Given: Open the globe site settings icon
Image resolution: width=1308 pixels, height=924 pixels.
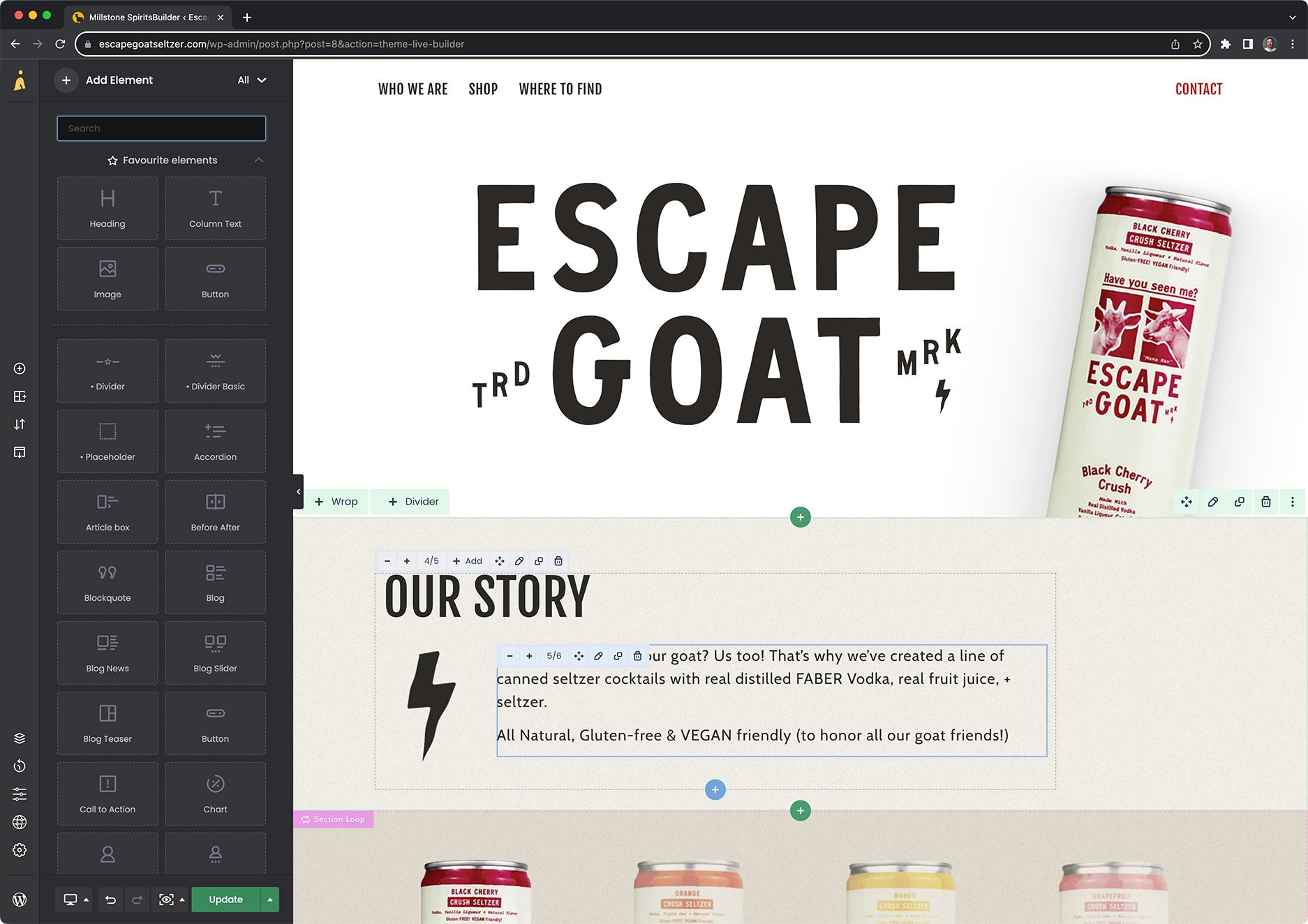Looking at the screenshot, I should tap(20, 822).
